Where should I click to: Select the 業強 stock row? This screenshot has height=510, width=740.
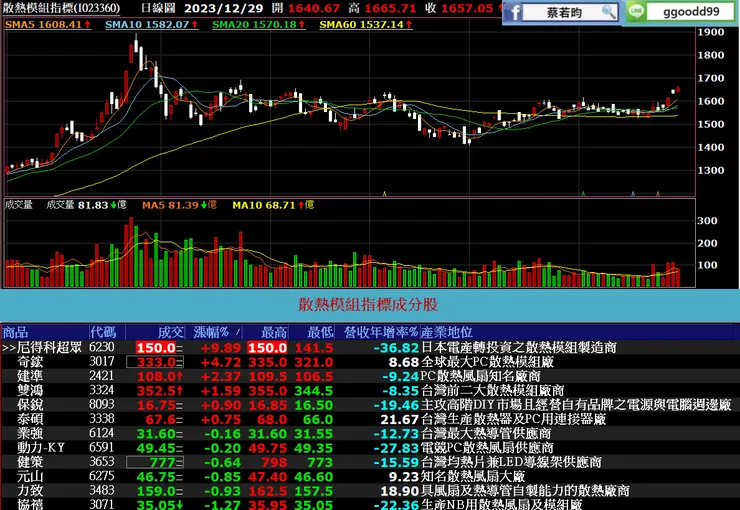(370, 434)
